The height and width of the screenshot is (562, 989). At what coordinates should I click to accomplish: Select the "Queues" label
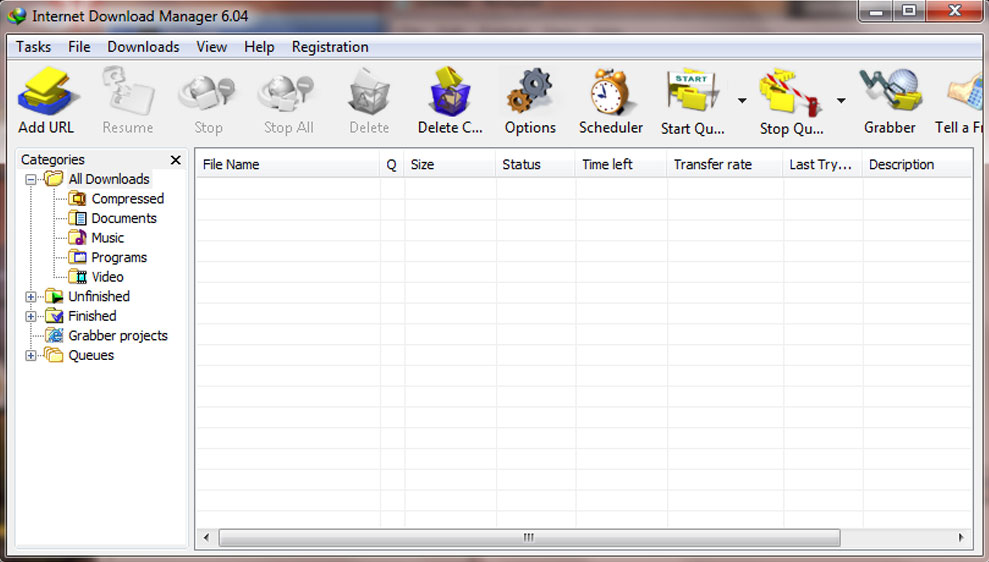[x=91, y=355]
